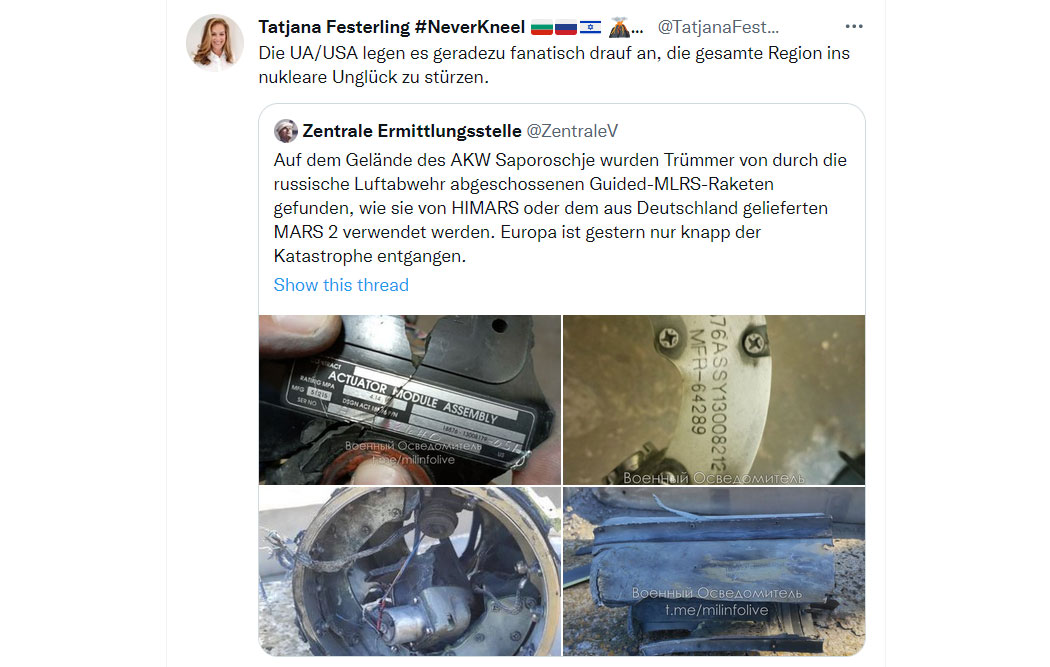The width and height of the screenshot is (1050, 667).
Task: Open the MFR-64289 engraved part photo
Action: (714, 400)
